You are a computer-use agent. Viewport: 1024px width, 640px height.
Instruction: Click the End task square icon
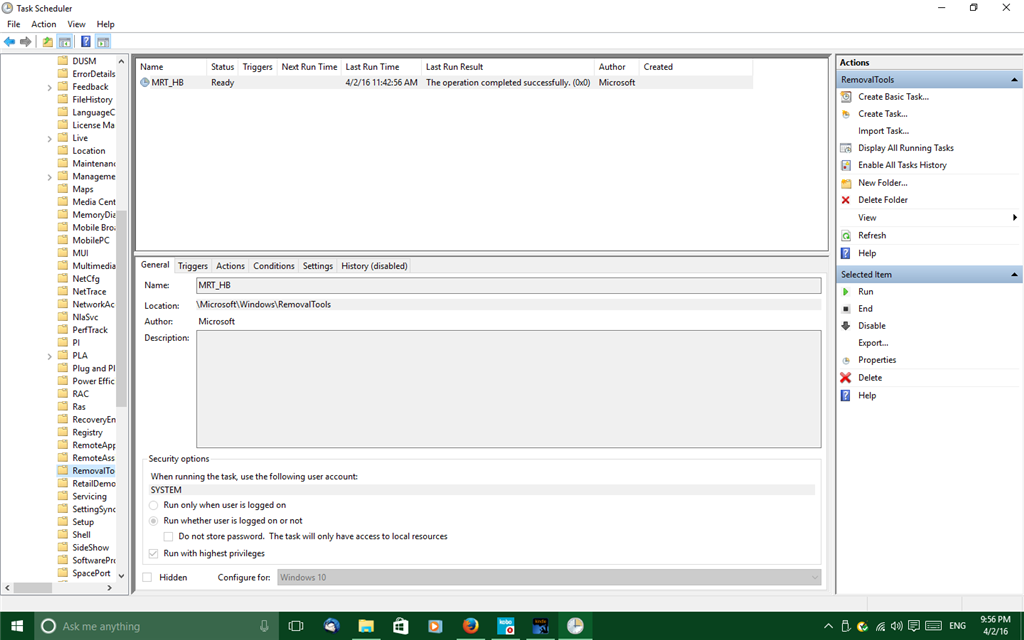point(846,309)
